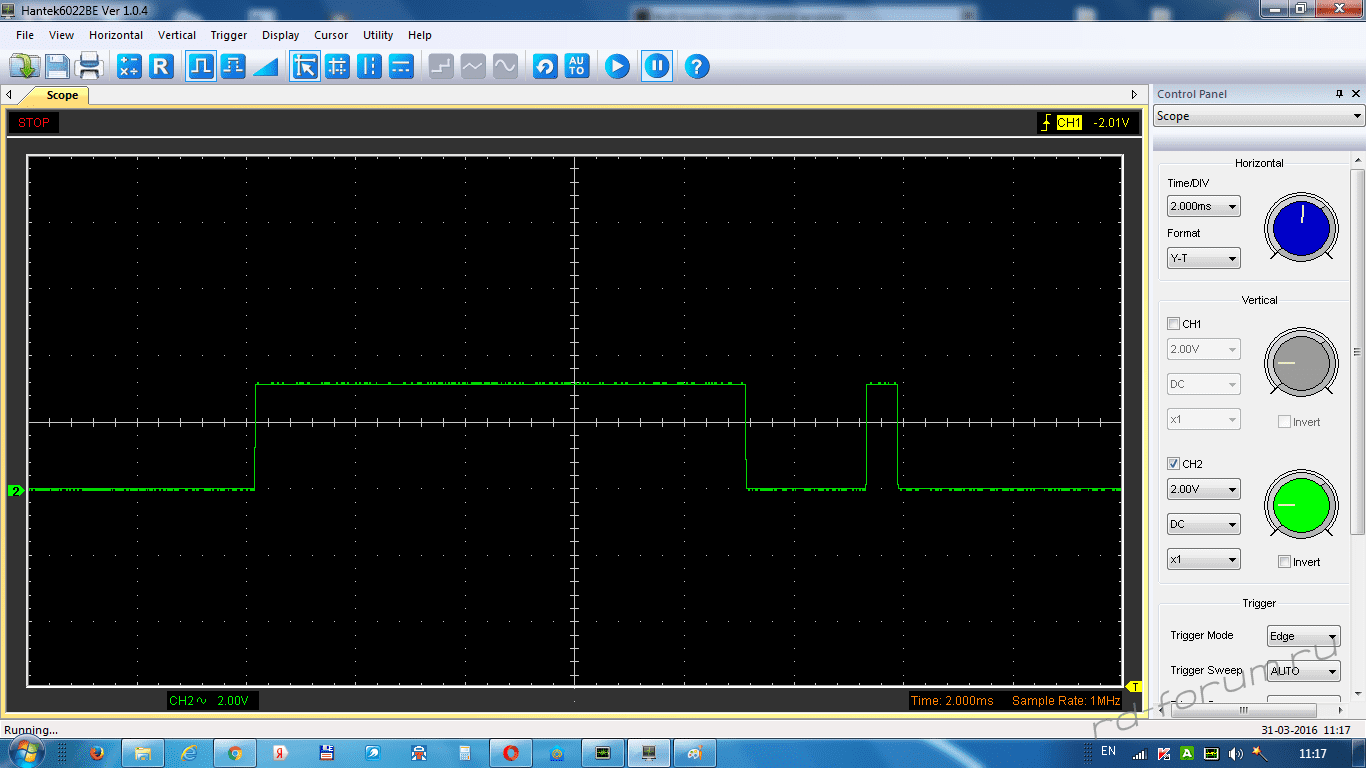Toggle the CH2 Invert checkbox
Image resolution: width=1366 pixels, height=768 pixels.
tap(1285, 562)
